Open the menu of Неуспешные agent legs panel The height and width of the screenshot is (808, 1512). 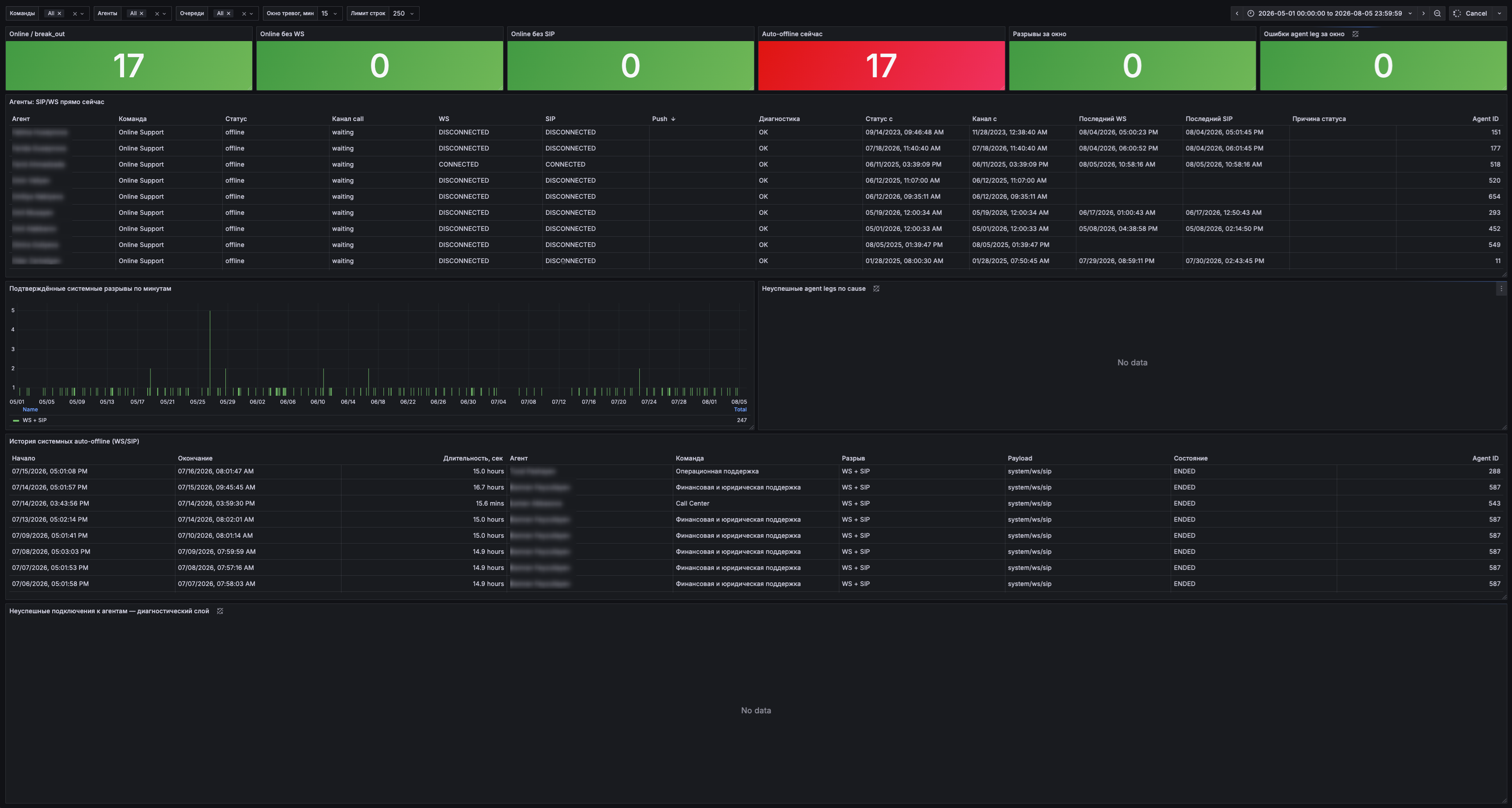(1501, 289)
